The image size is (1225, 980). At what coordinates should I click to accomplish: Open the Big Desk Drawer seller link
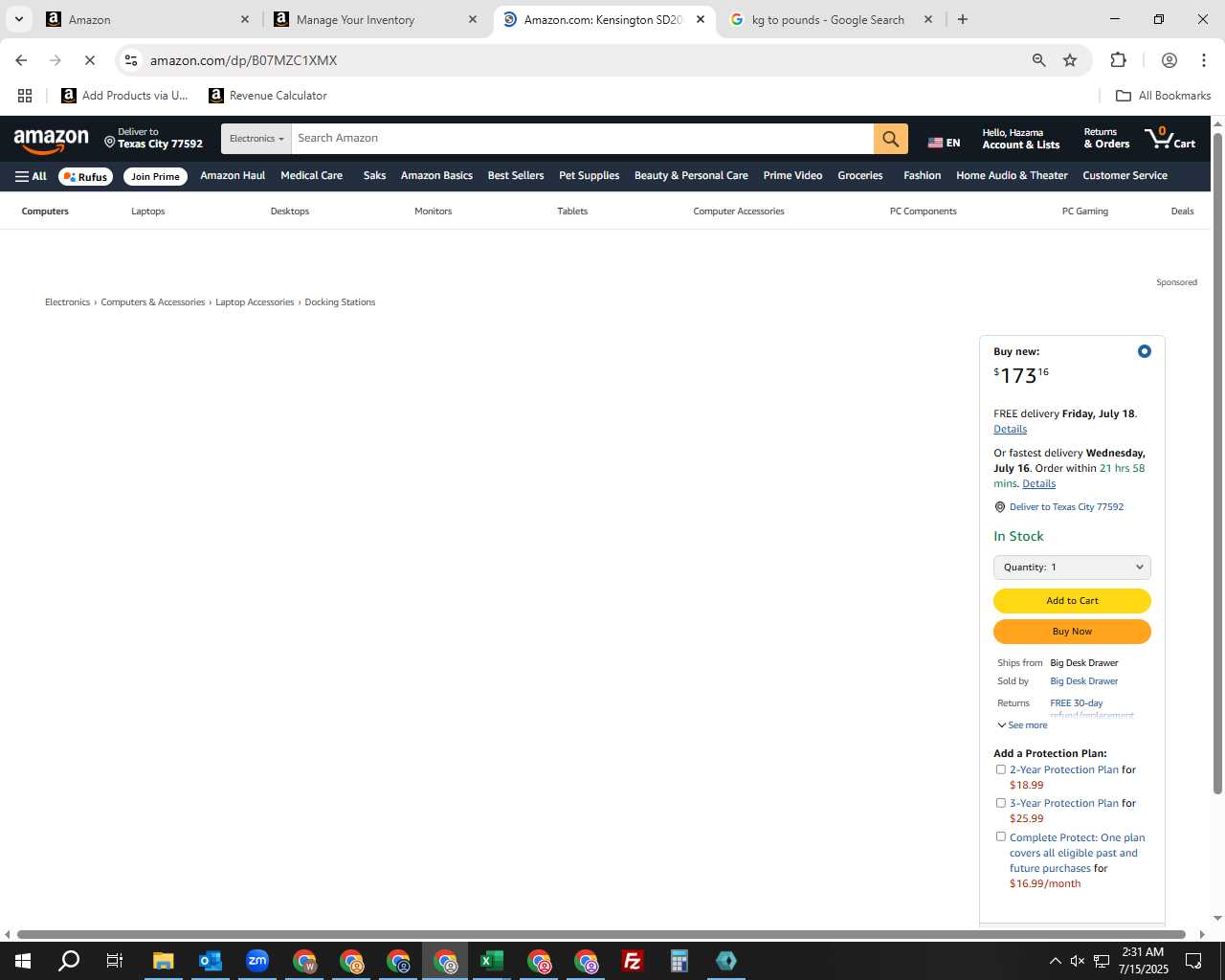[x=1083, y=681]
